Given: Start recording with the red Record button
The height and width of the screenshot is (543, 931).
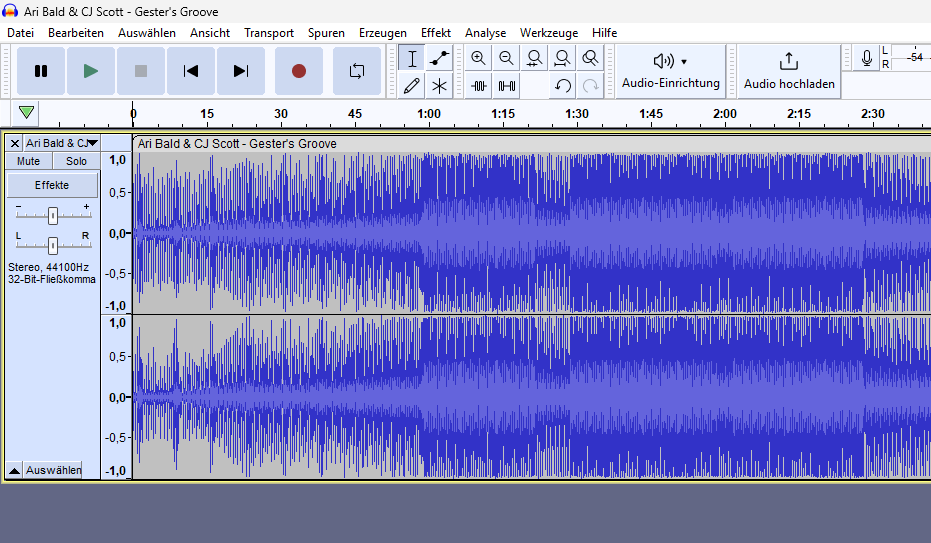Looking at the screenshot, I should [x=299, y=71].
